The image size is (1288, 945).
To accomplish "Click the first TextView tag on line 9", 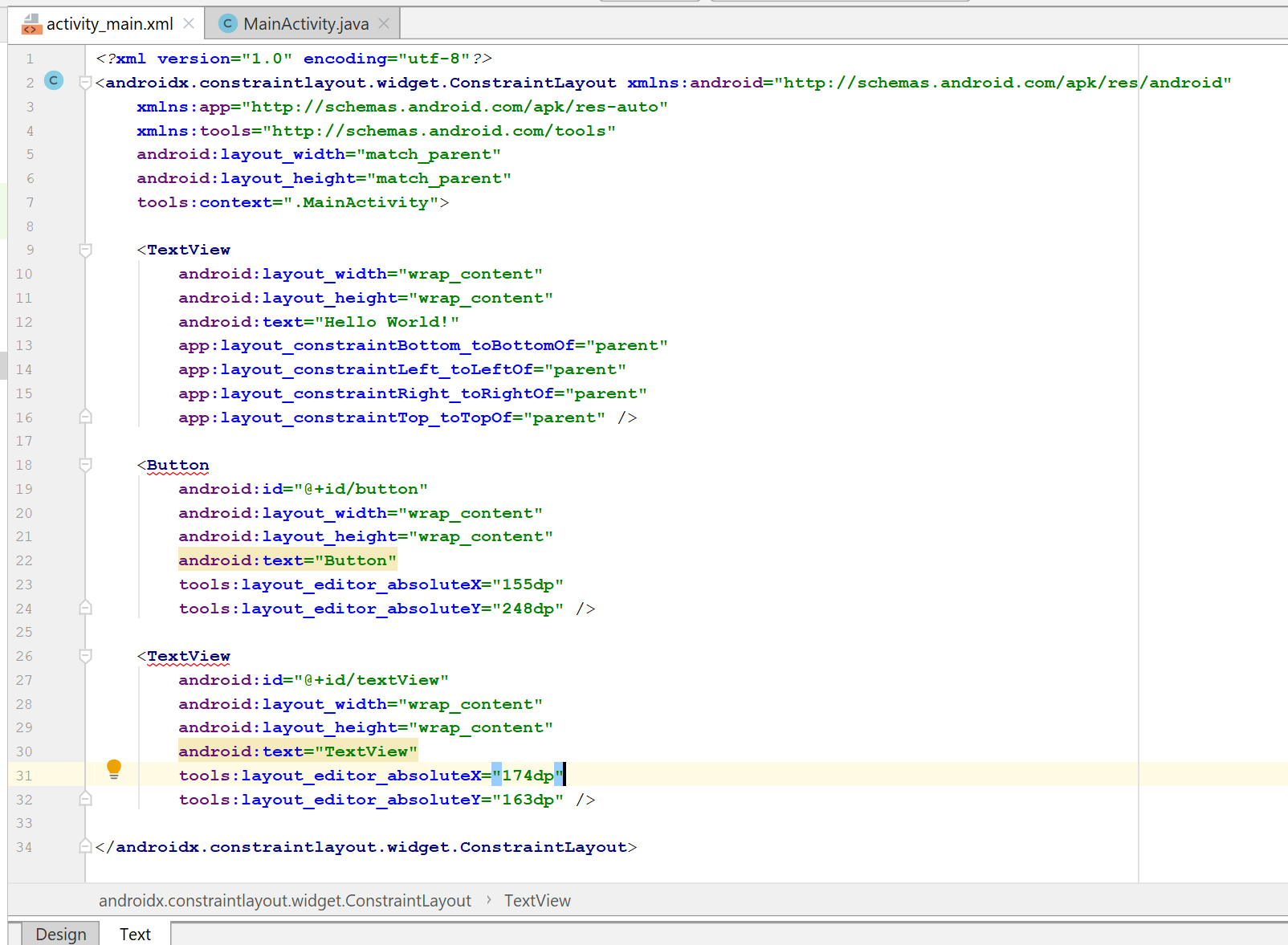I will (x=188, y=250).
